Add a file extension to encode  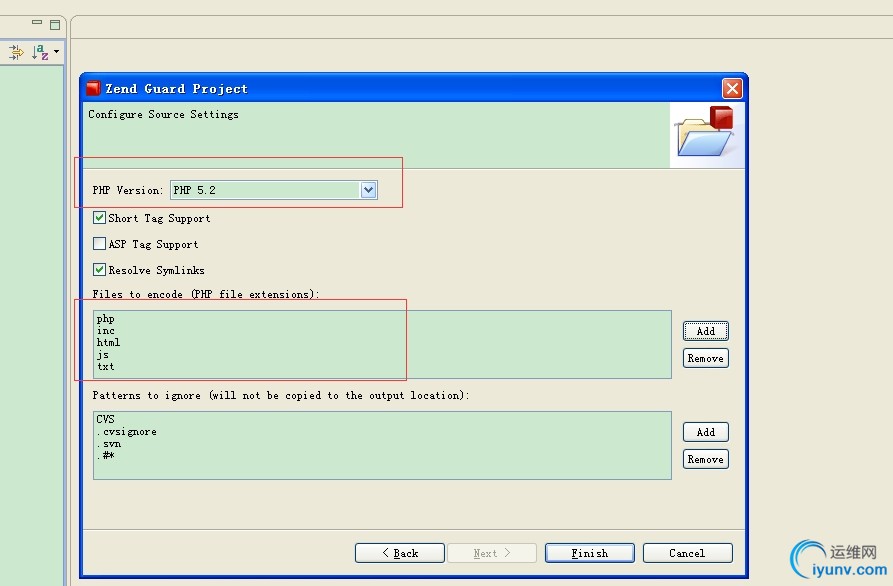coord(706,331)
